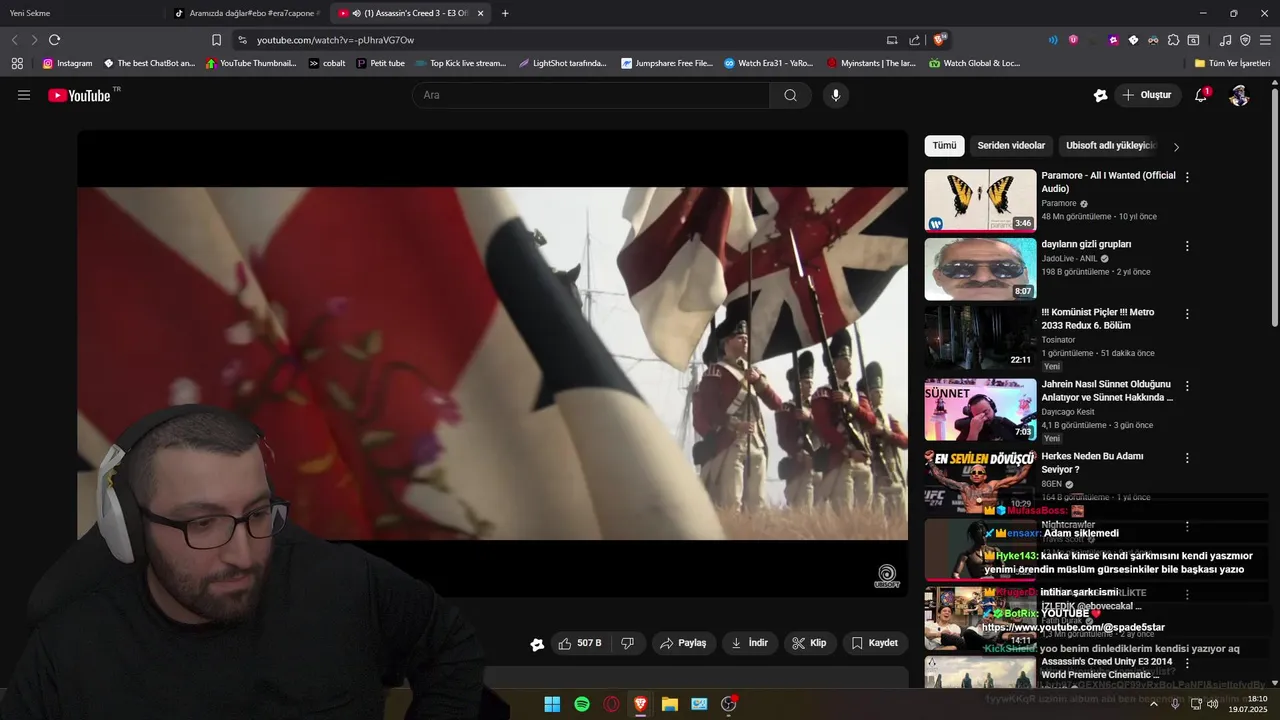Expand the Tüm Yer İşaretleri bookmarks folder
The image size is (1280, 720).
[1232, 63]
